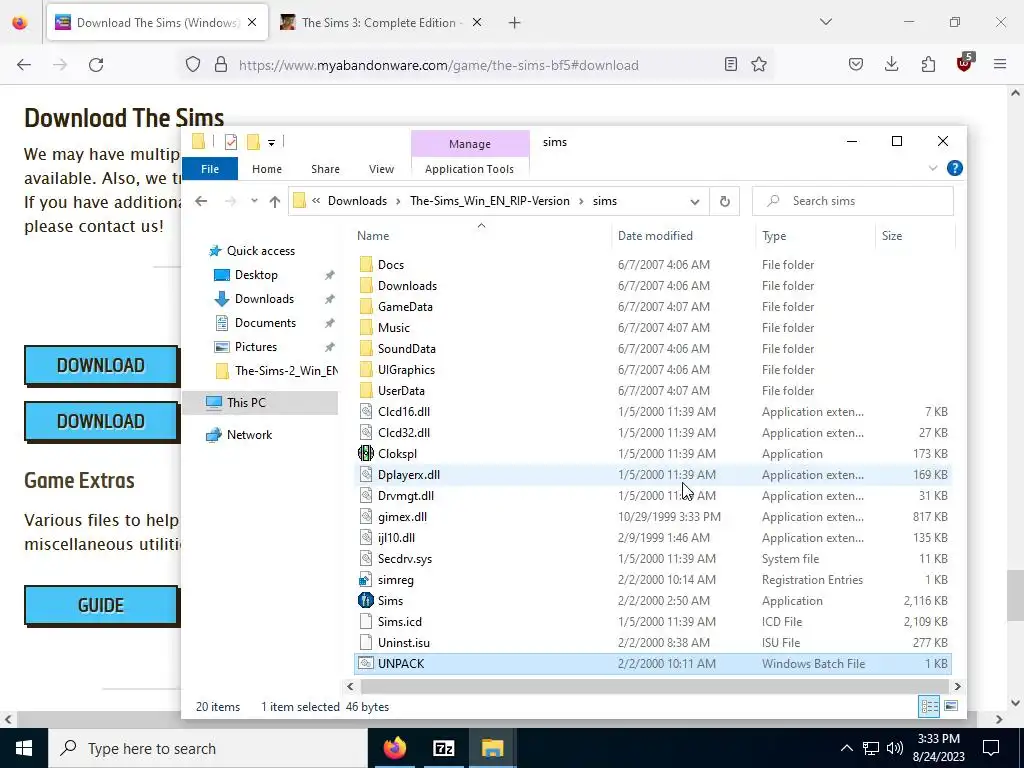
Task: Reload the page in Firefox
Action: click(x=96, y=65)
